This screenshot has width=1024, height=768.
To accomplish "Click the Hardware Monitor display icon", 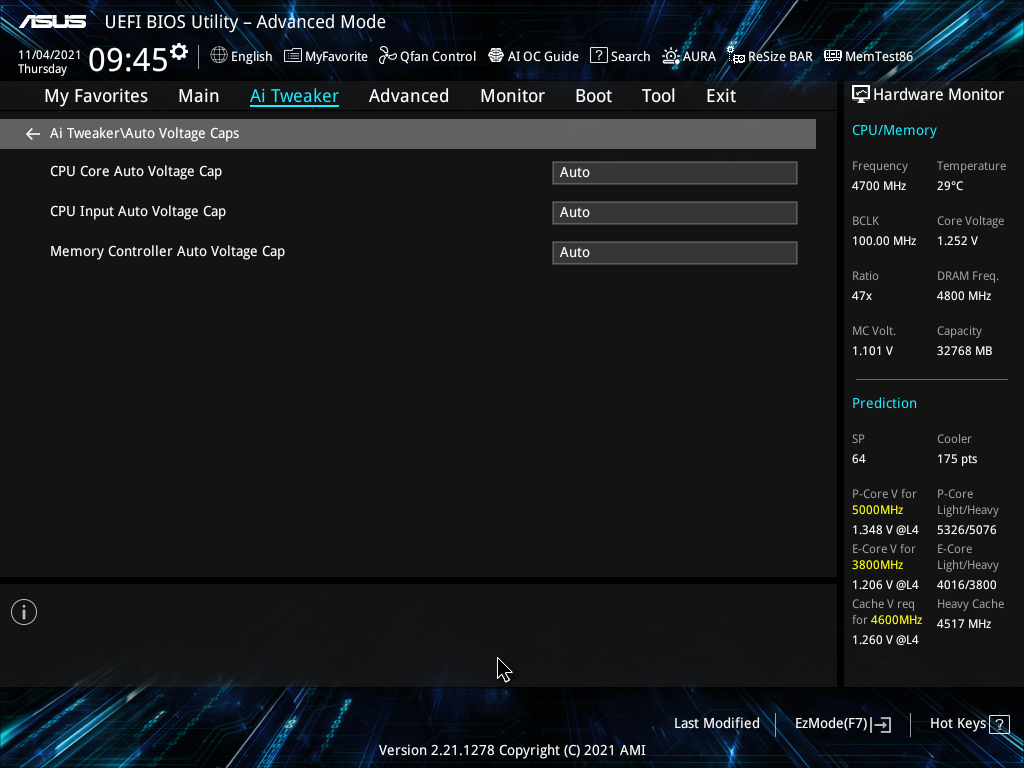I will tap(861, 94).
